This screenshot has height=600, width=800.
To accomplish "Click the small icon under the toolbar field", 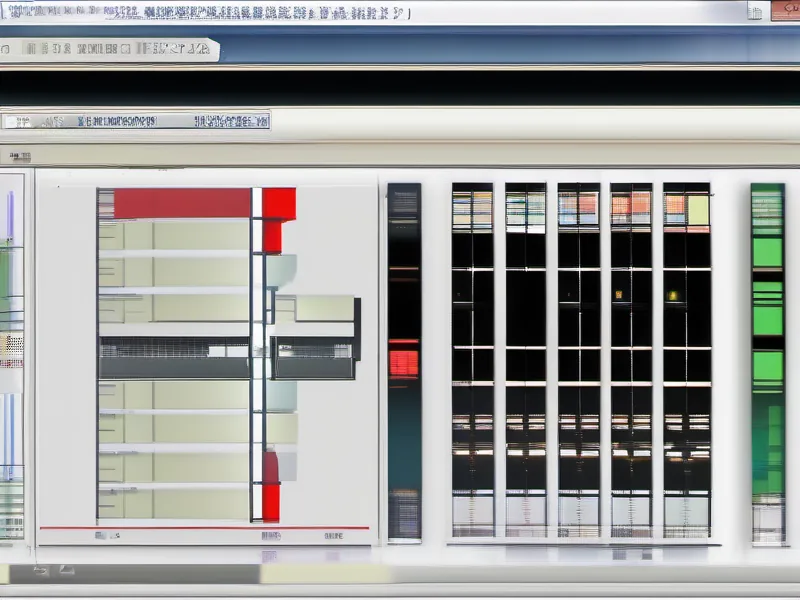I will (x=19, y=156).
